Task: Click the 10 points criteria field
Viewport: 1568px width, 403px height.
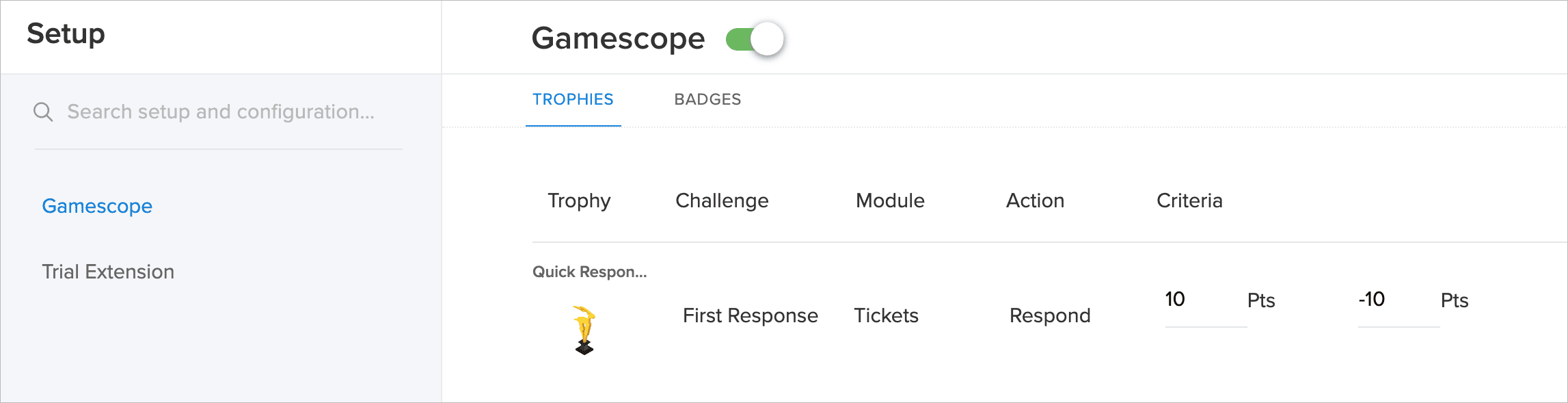Action: pyautogui.click(x=1204, y=300)
